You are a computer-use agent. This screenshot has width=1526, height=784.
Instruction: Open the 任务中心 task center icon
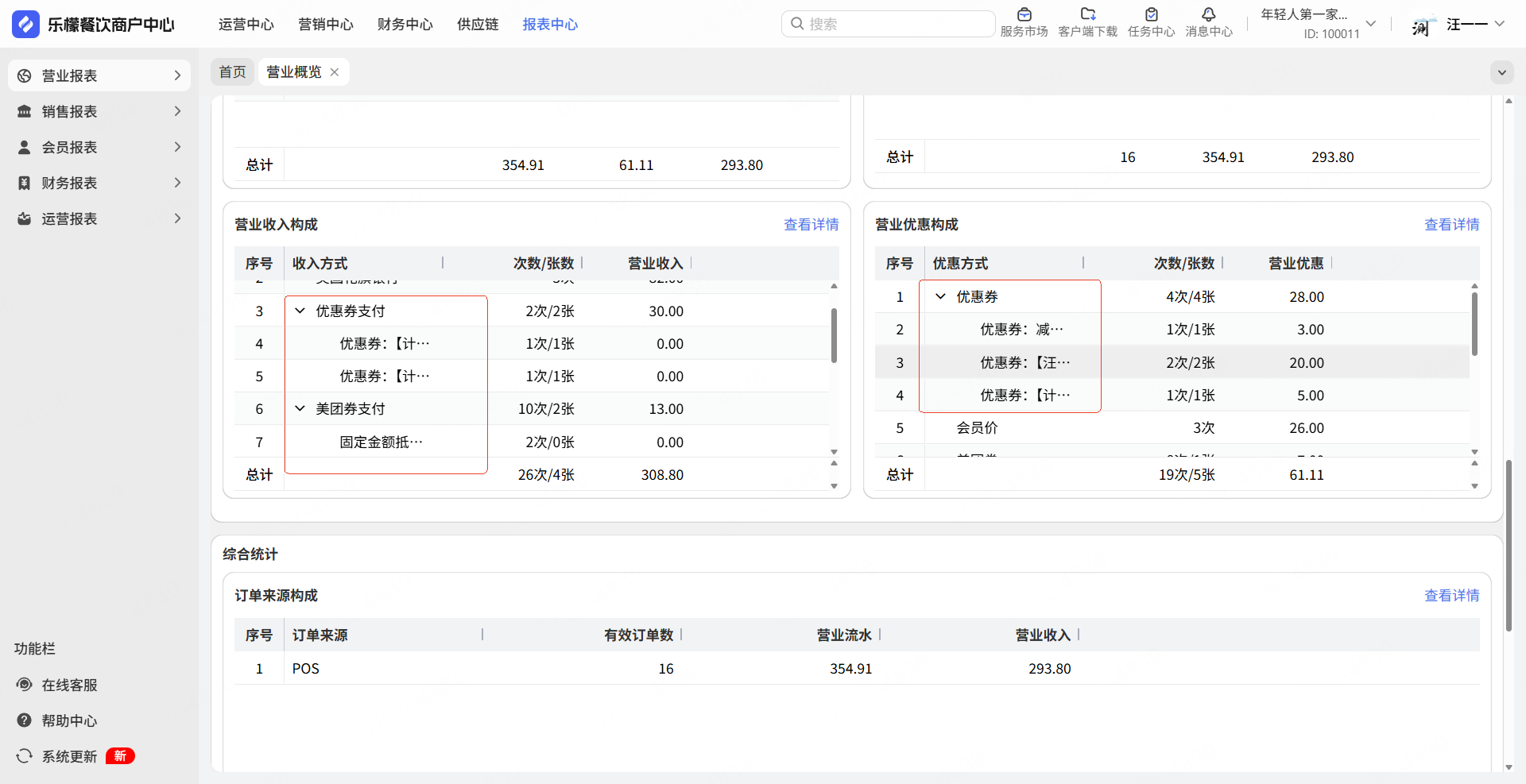(x=1151, y=14)
